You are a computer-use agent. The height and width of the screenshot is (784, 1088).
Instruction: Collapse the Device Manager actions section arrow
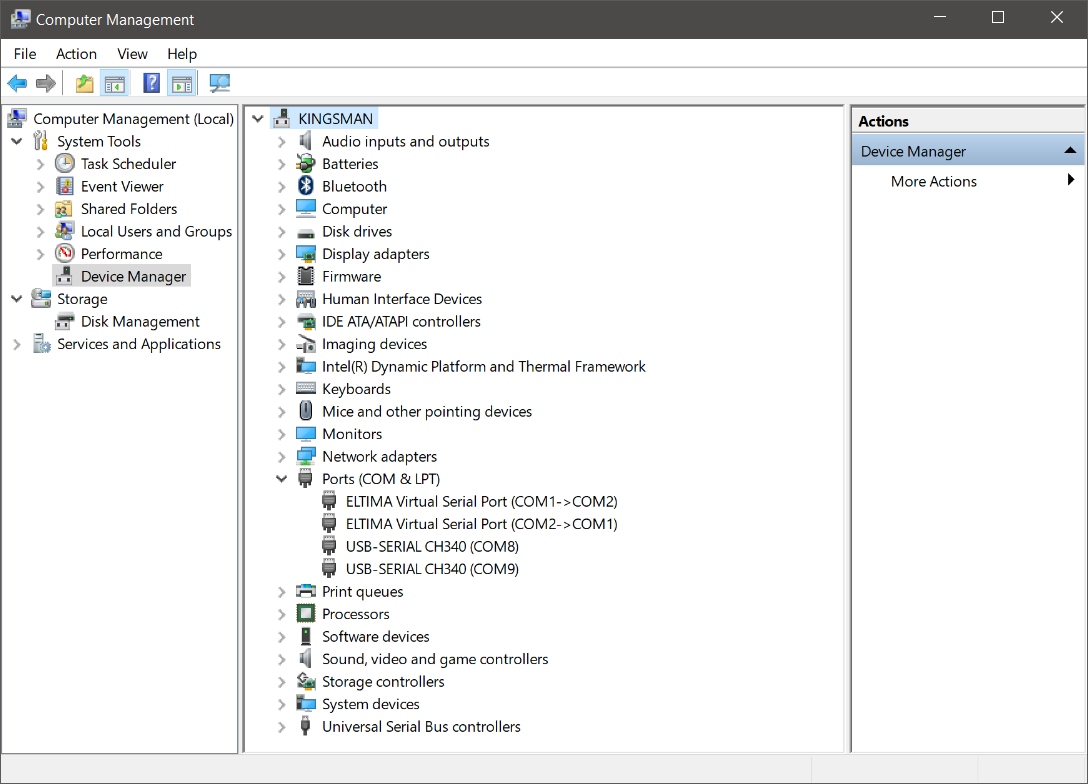[x=1070, y=151]
